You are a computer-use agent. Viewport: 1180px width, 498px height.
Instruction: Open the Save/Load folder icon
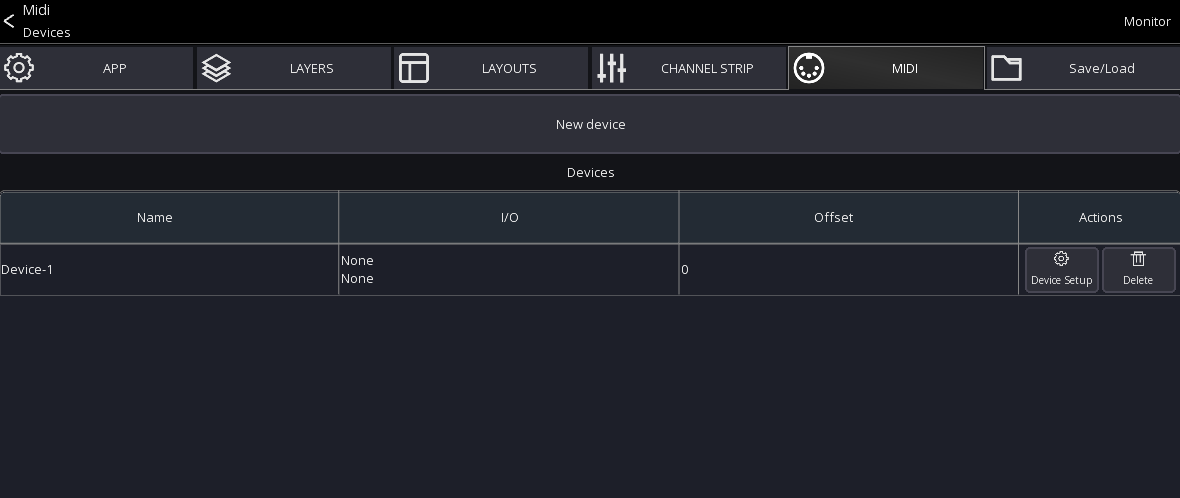pos(1006,68)
